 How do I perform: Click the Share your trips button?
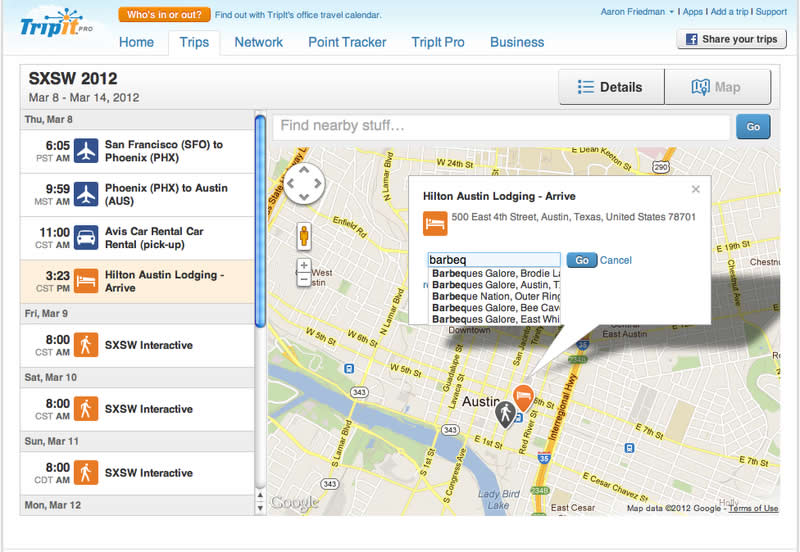click(732, 39)
